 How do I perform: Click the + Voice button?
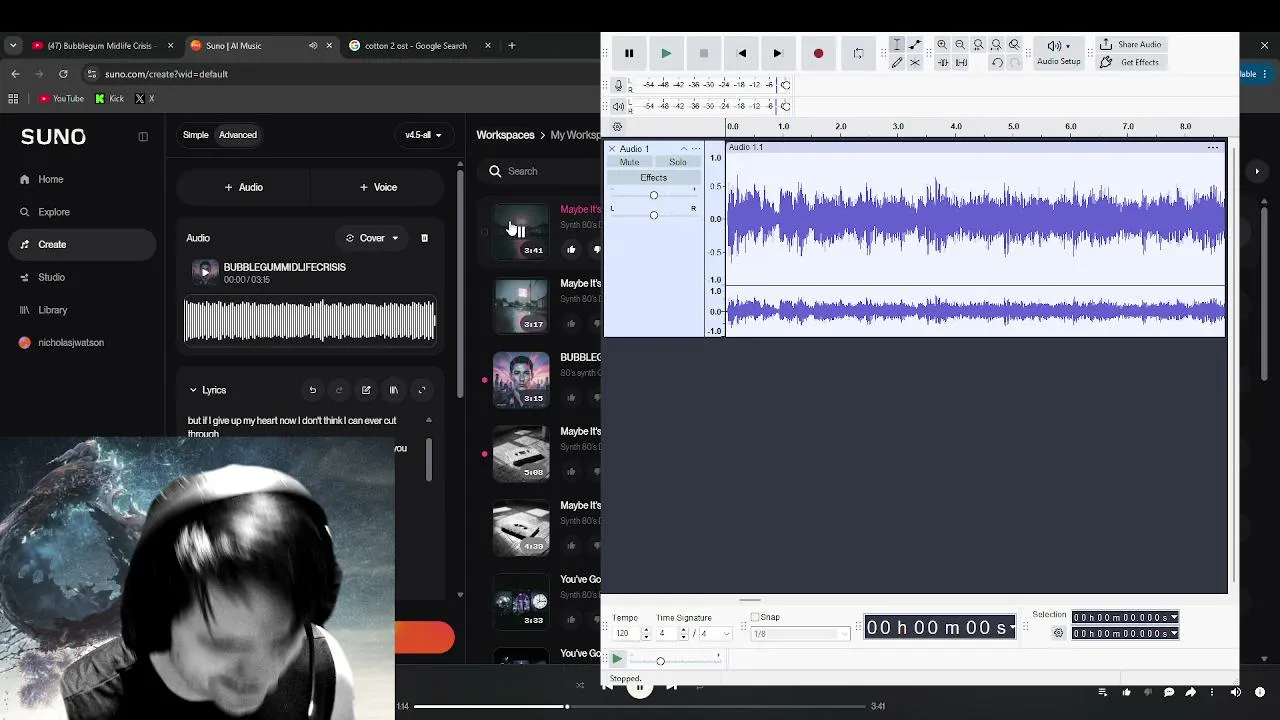(378, 187)
